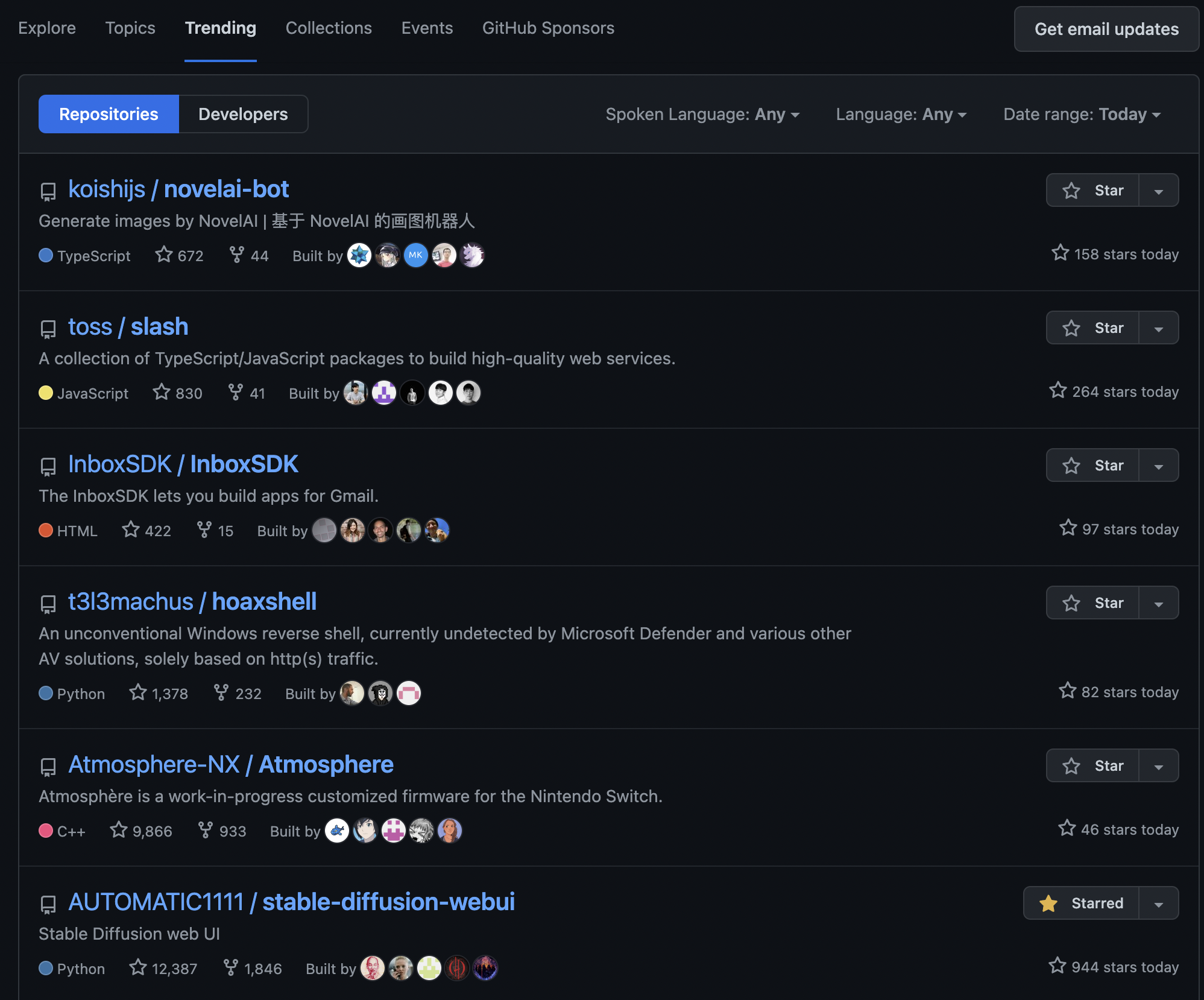Click first contributor avatar on novelai-bot
This screenshot has height=1000, width=1204.
359,255
